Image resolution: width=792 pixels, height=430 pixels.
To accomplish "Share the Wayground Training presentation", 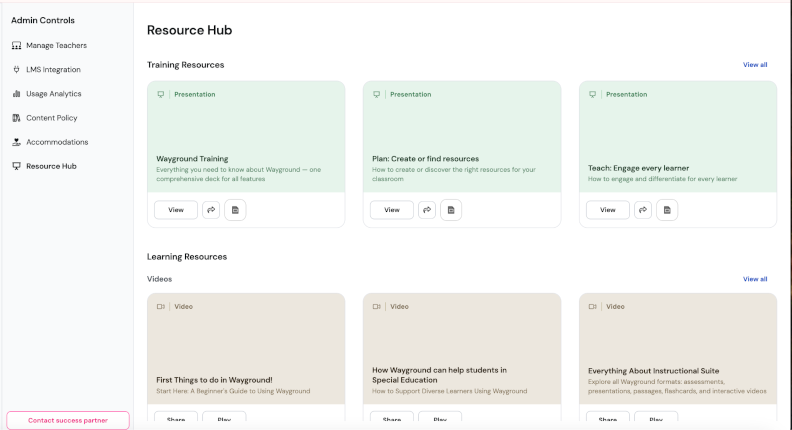I will [x=211, y=210].
